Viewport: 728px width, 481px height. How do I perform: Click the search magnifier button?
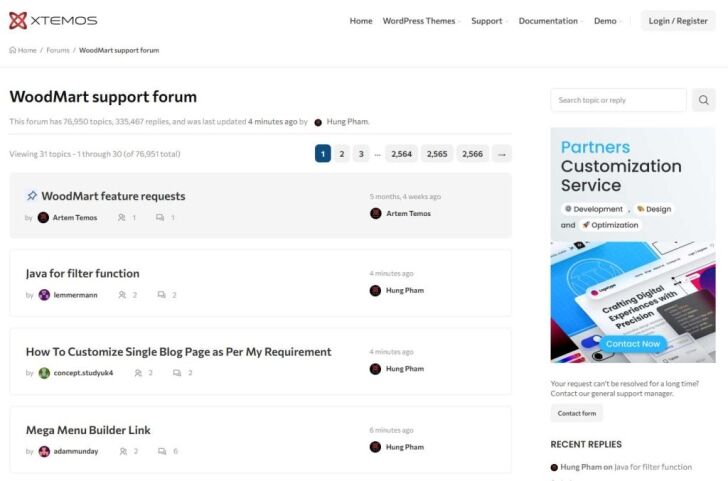(x=703, y=100)
